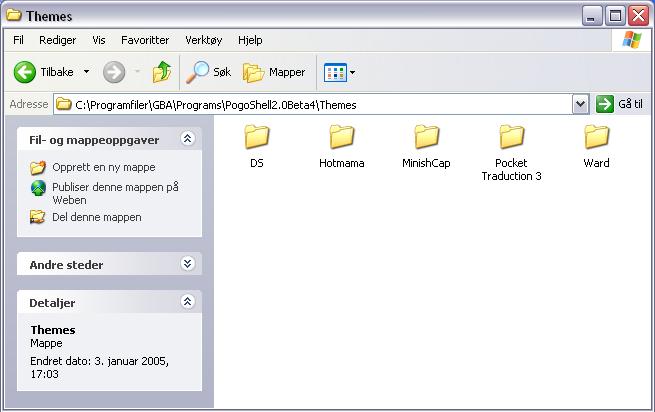Open the Hjelp menu
This screenshot has height=412, width=655.
click(250, 40)
